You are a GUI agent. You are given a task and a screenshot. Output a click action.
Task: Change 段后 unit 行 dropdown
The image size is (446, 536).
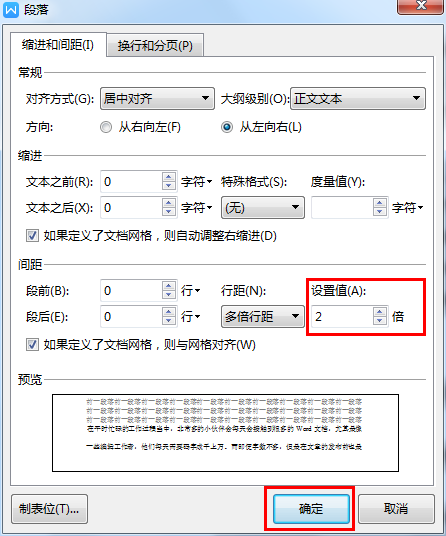[x=190, y=317]
